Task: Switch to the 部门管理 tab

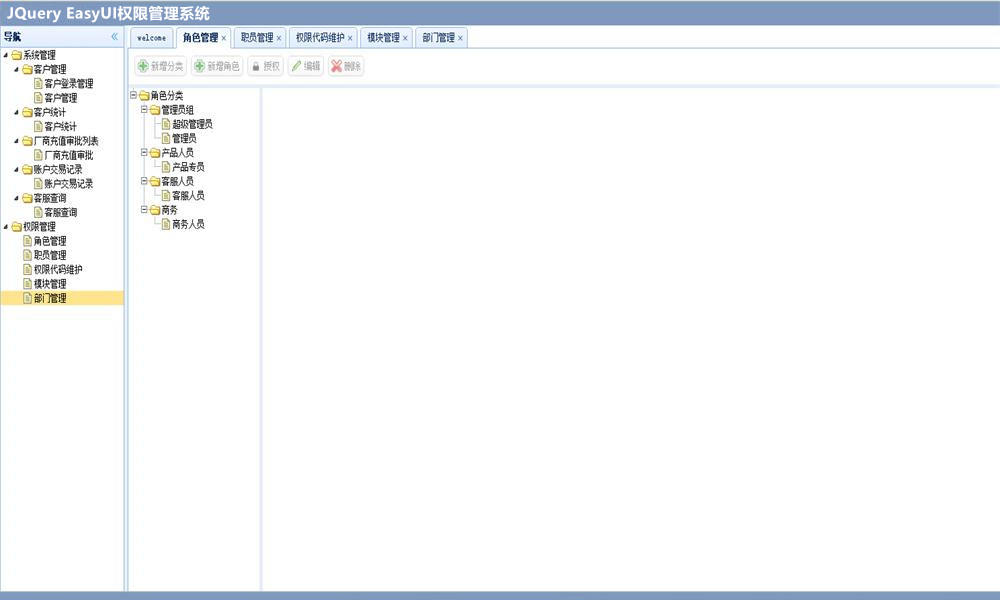Action: click(439, 38)
